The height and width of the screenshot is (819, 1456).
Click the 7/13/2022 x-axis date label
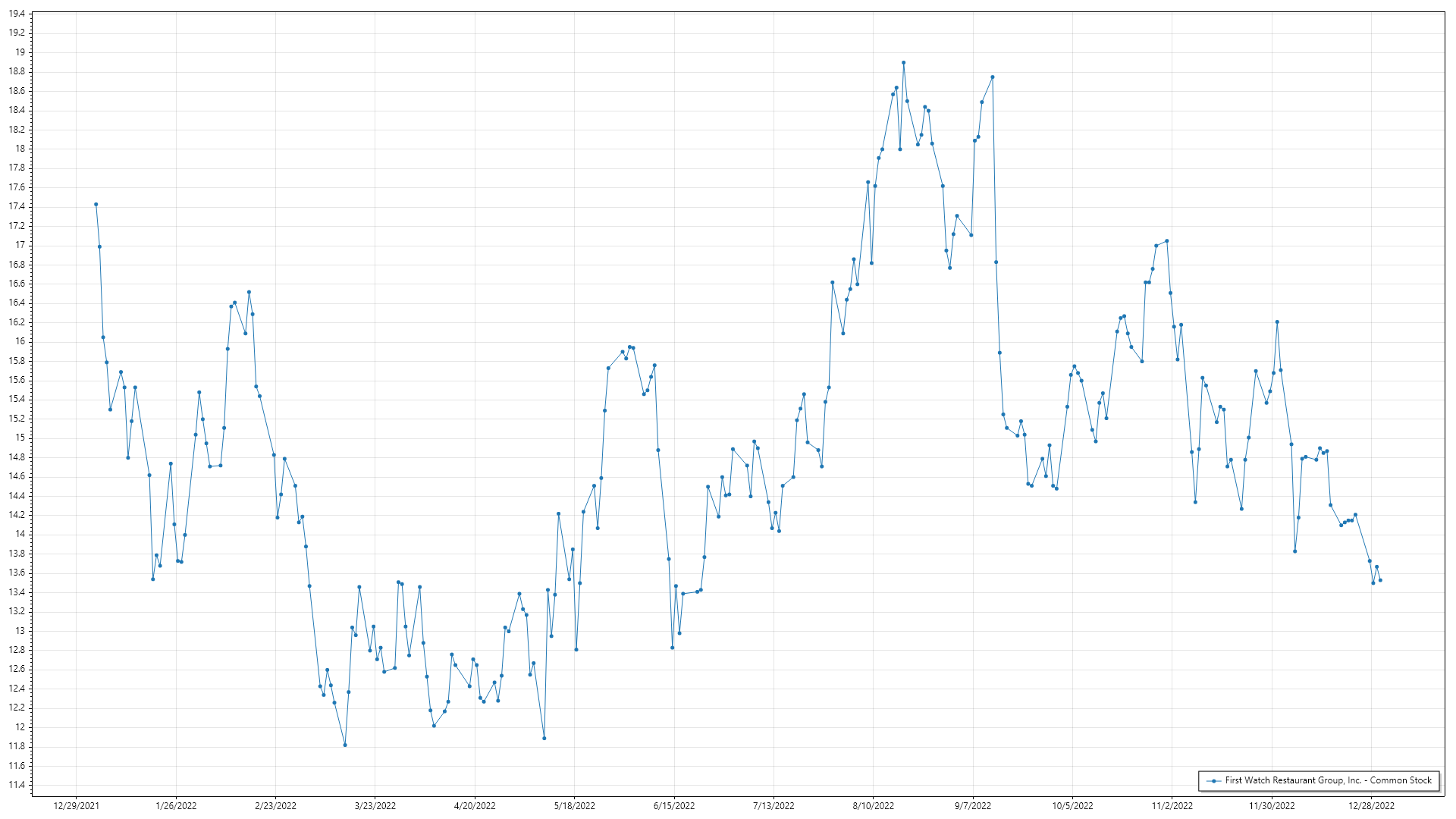click(x=773, y=805)
